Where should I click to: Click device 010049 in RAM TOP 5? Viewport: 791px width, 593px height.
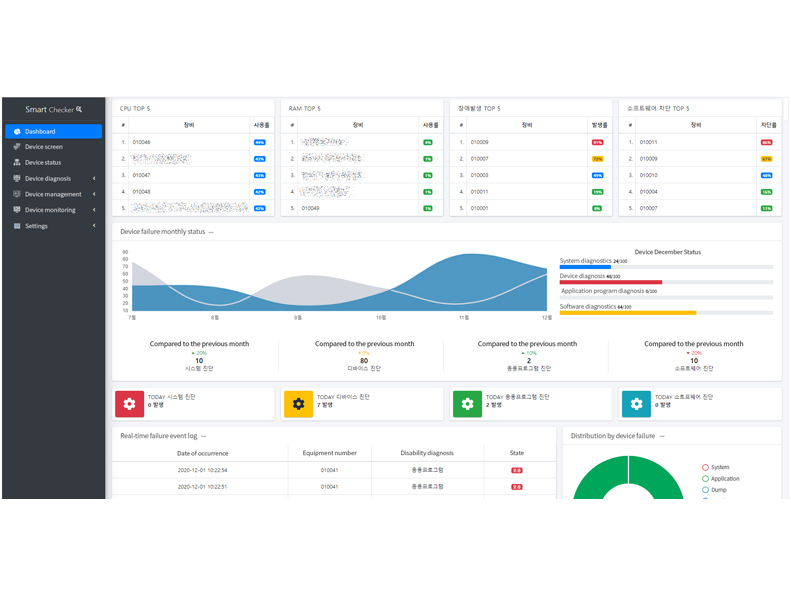311,208
